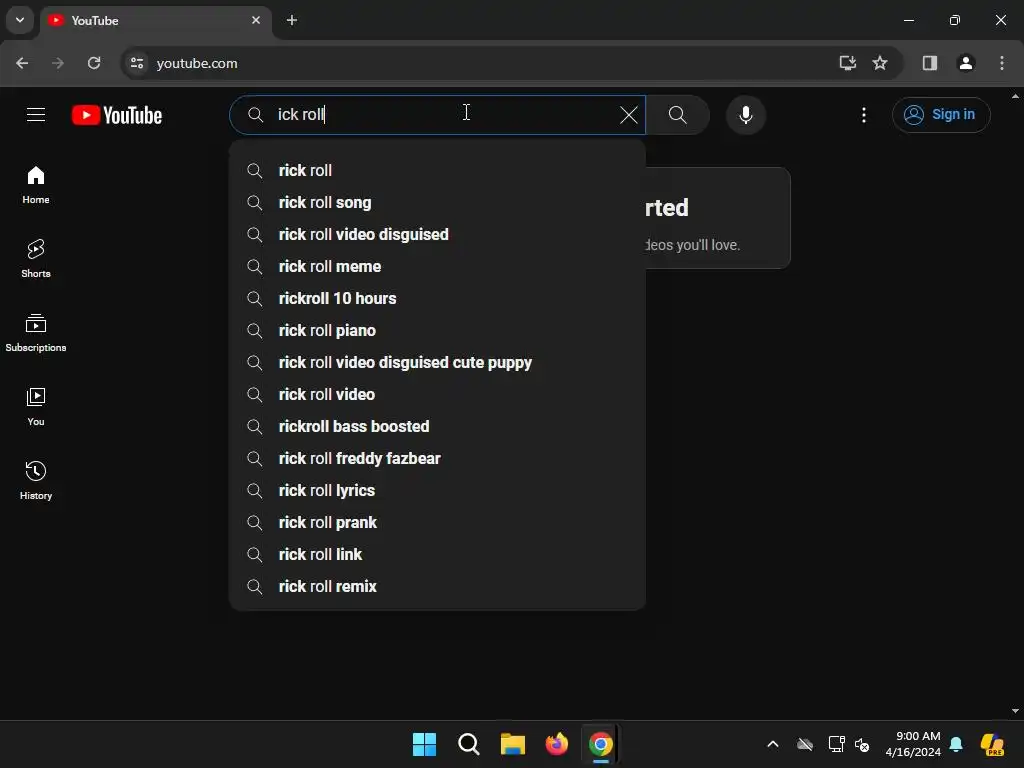This screenshot has width=1024, height=768.
Task: Open File Explorer from the taskbar
Action: pos(513,744)
